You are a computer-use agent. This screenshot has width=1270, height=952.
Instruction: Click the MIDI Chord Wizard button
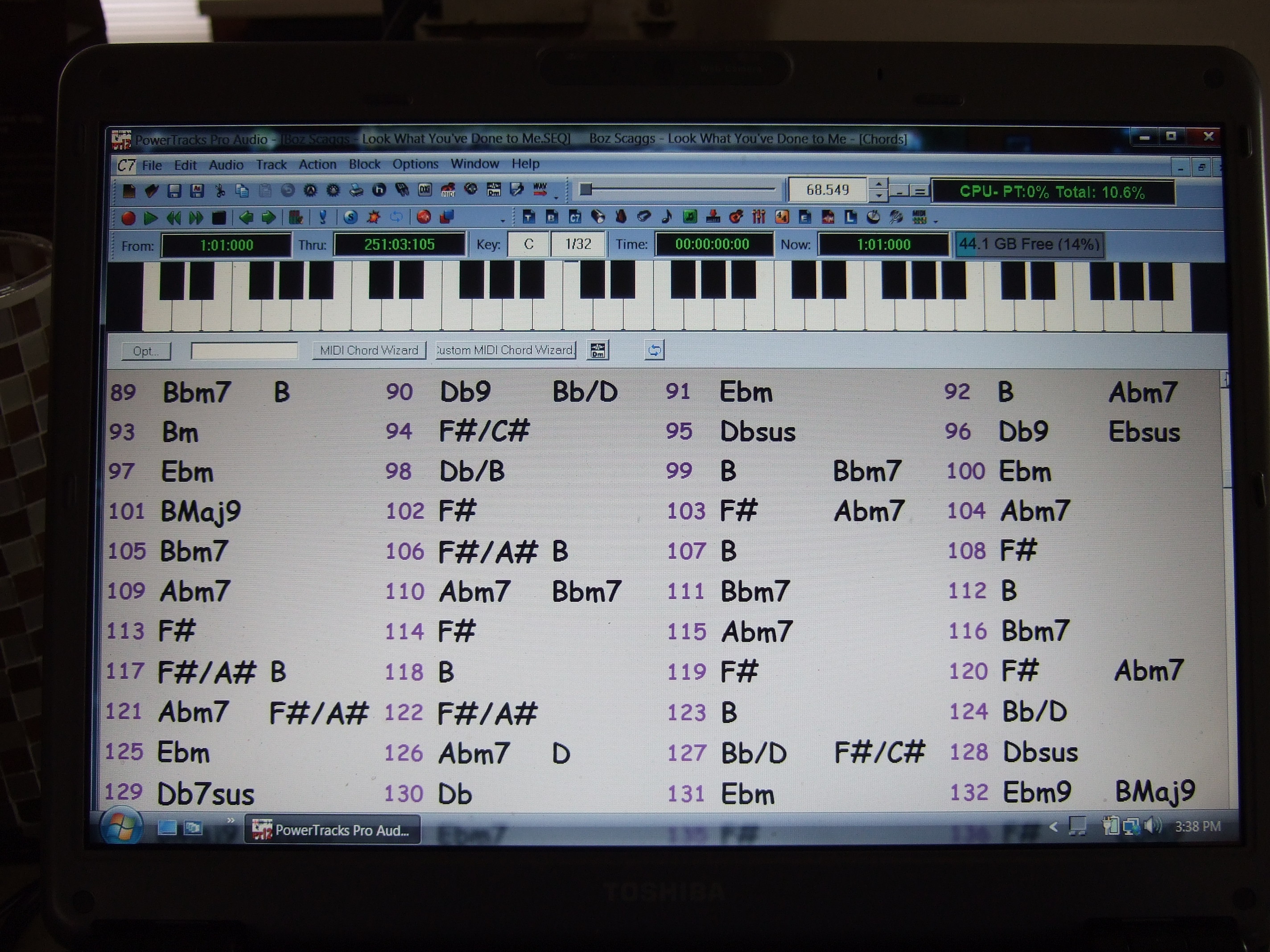point(369,351)
